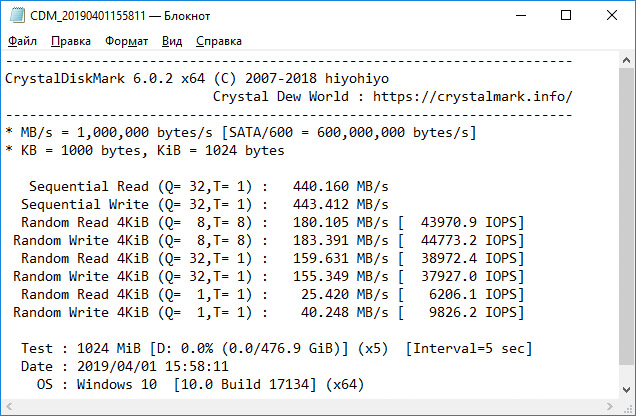Click the 38972.4 IOPS value
This screenshot has height=416, width=636.
[468, 258]
